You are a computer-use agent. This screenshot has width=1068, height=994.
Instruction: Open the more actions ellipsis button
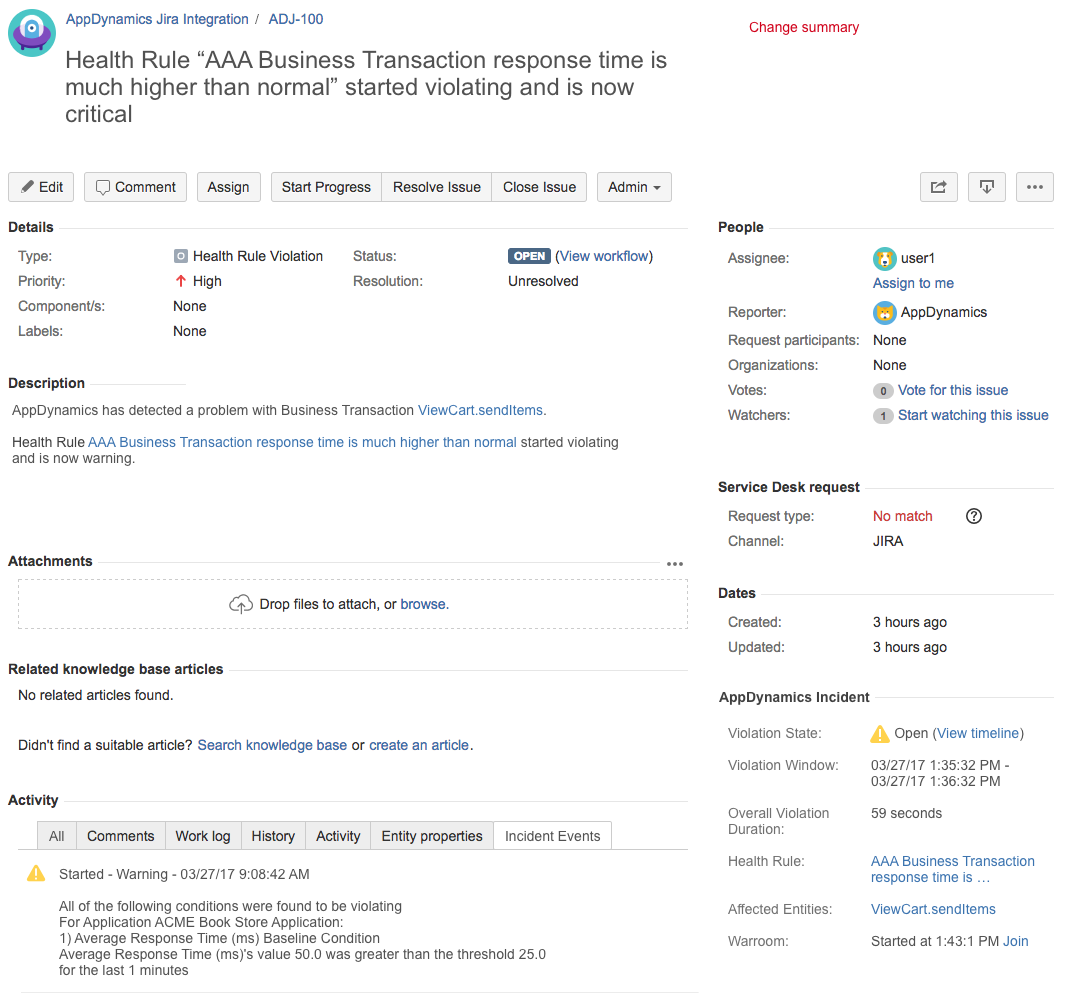pos(1035,187)
